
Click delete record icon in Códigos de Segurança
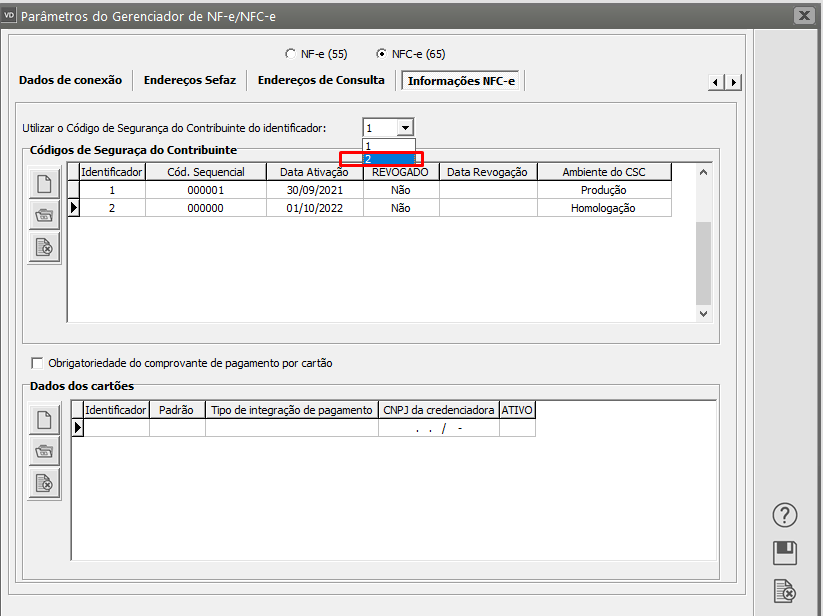tap(44, 246)
